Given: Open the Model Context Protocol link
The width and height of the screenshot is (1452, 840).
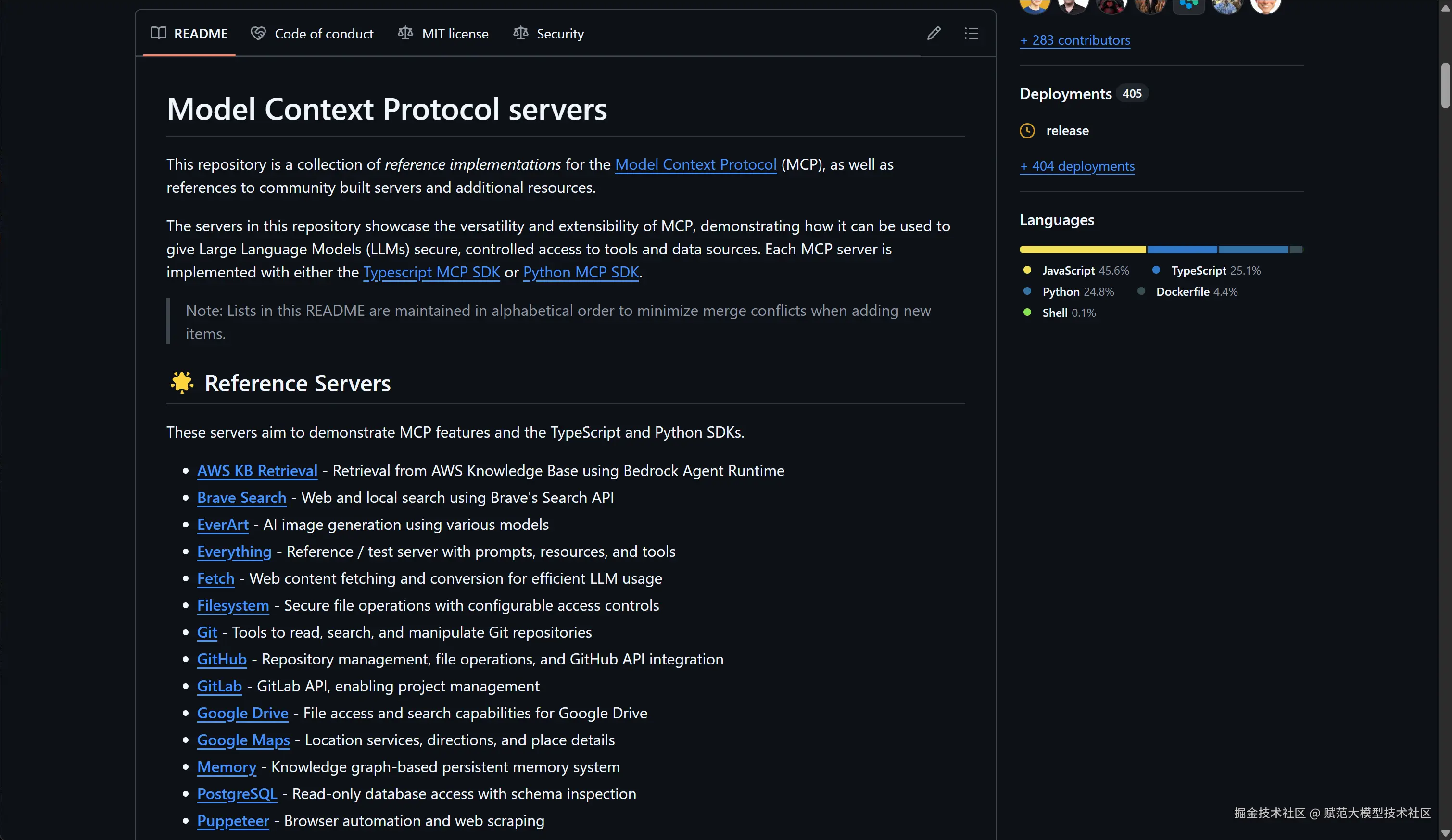Looking at the screenshot, I should (x=695, y=165).
